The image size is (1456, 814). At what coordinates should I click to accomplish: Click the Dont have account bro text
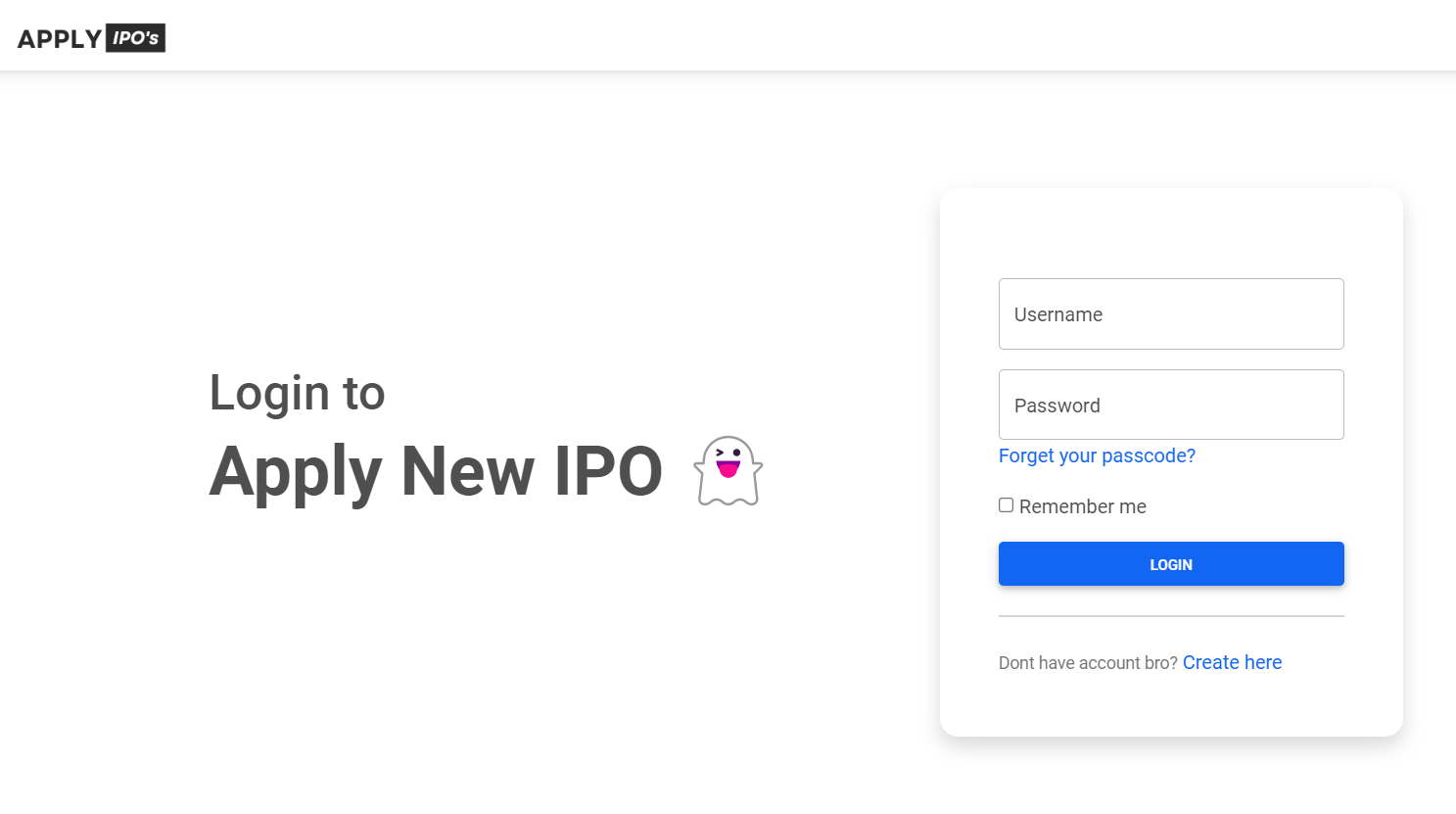[x=1087, y=662]
